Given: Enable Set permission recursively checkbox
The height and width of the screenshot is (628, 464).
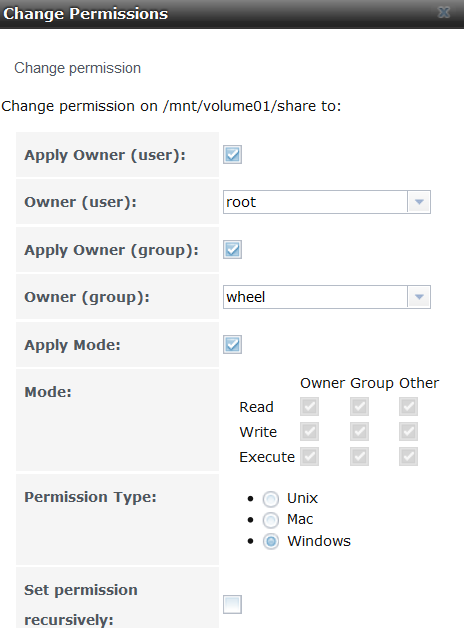Looking at the screenshot, I should tap(232, 604).
